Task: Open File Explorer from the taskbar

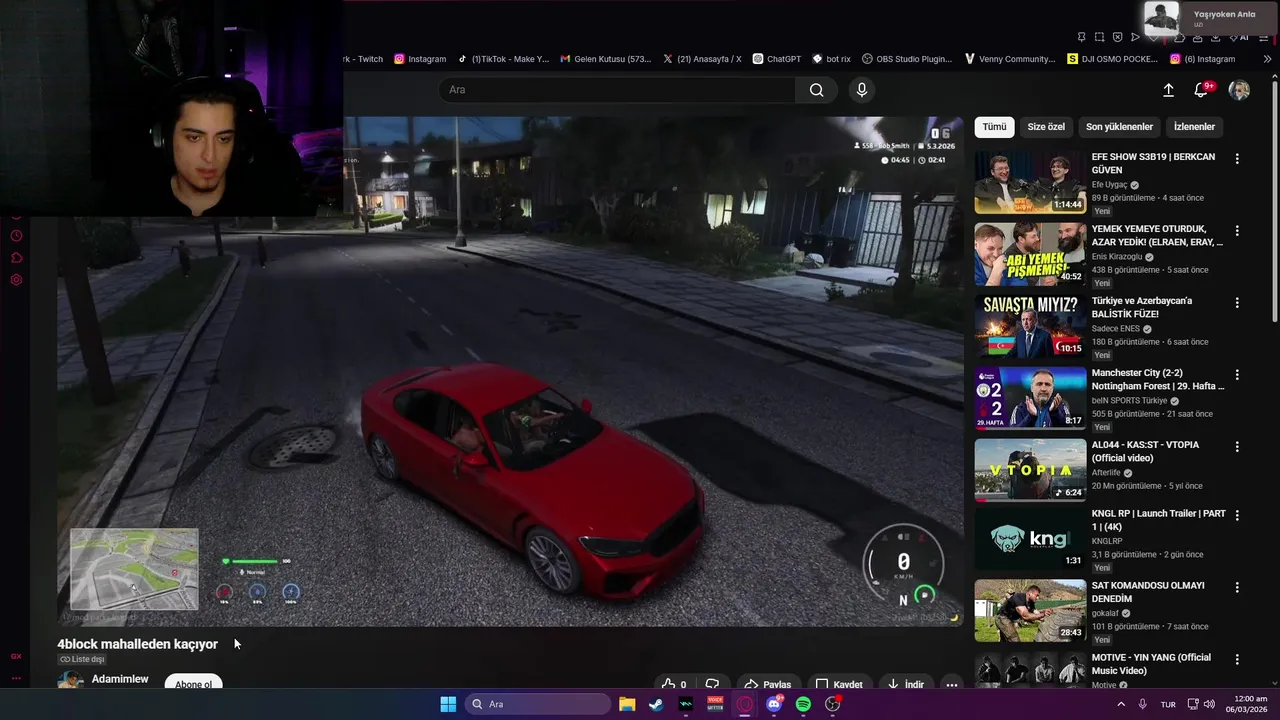Action: (627, 704)
